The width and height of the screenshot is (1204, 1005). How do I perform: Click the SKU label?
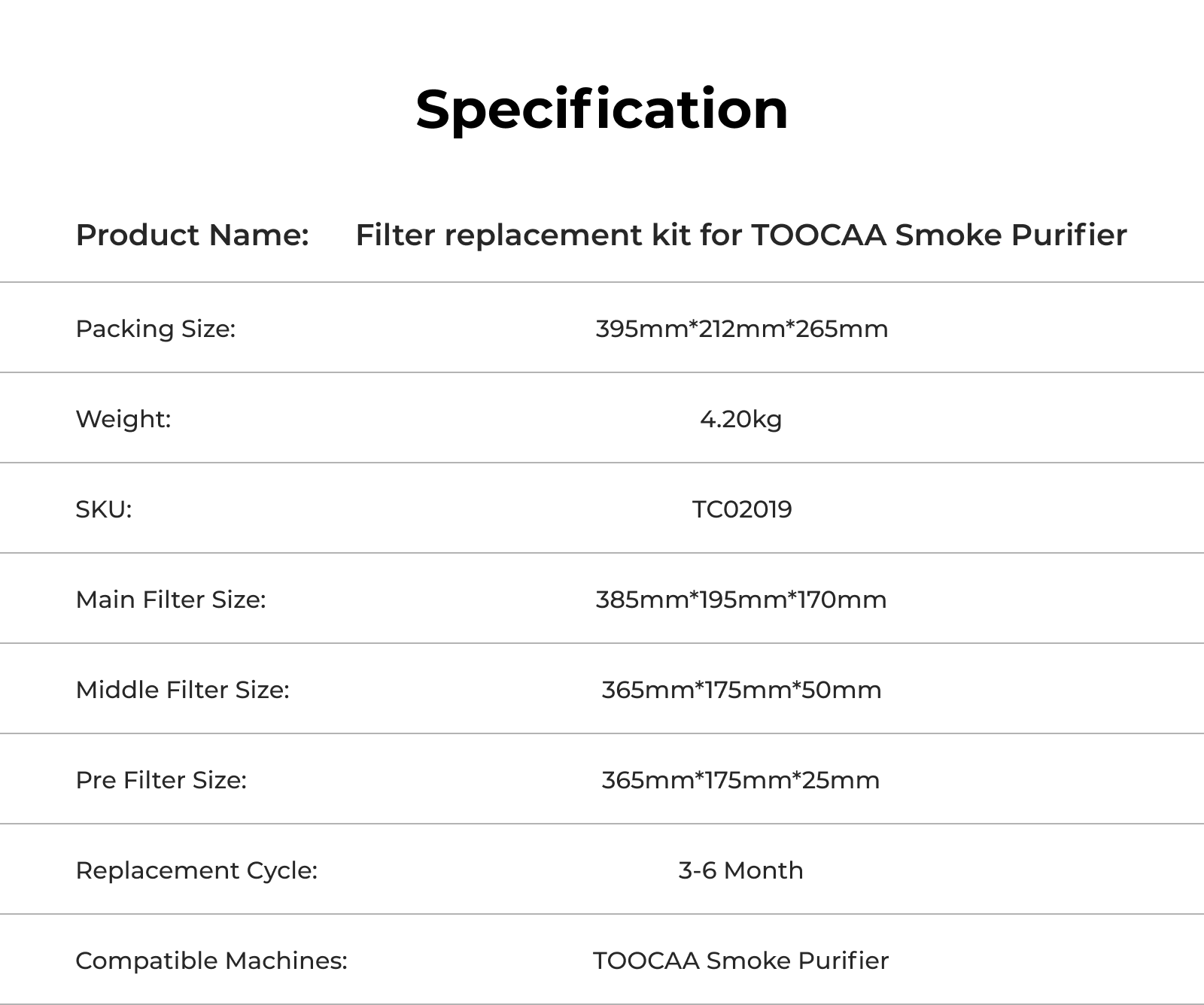pos(103,509)
